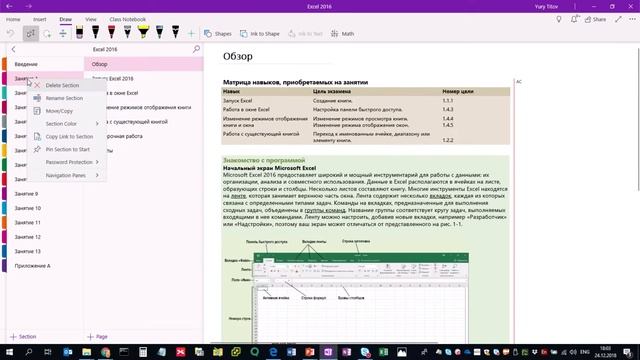This screenshot has height=360, width=640.
Task: Open the Занятие 12 section
Action: 45,237
